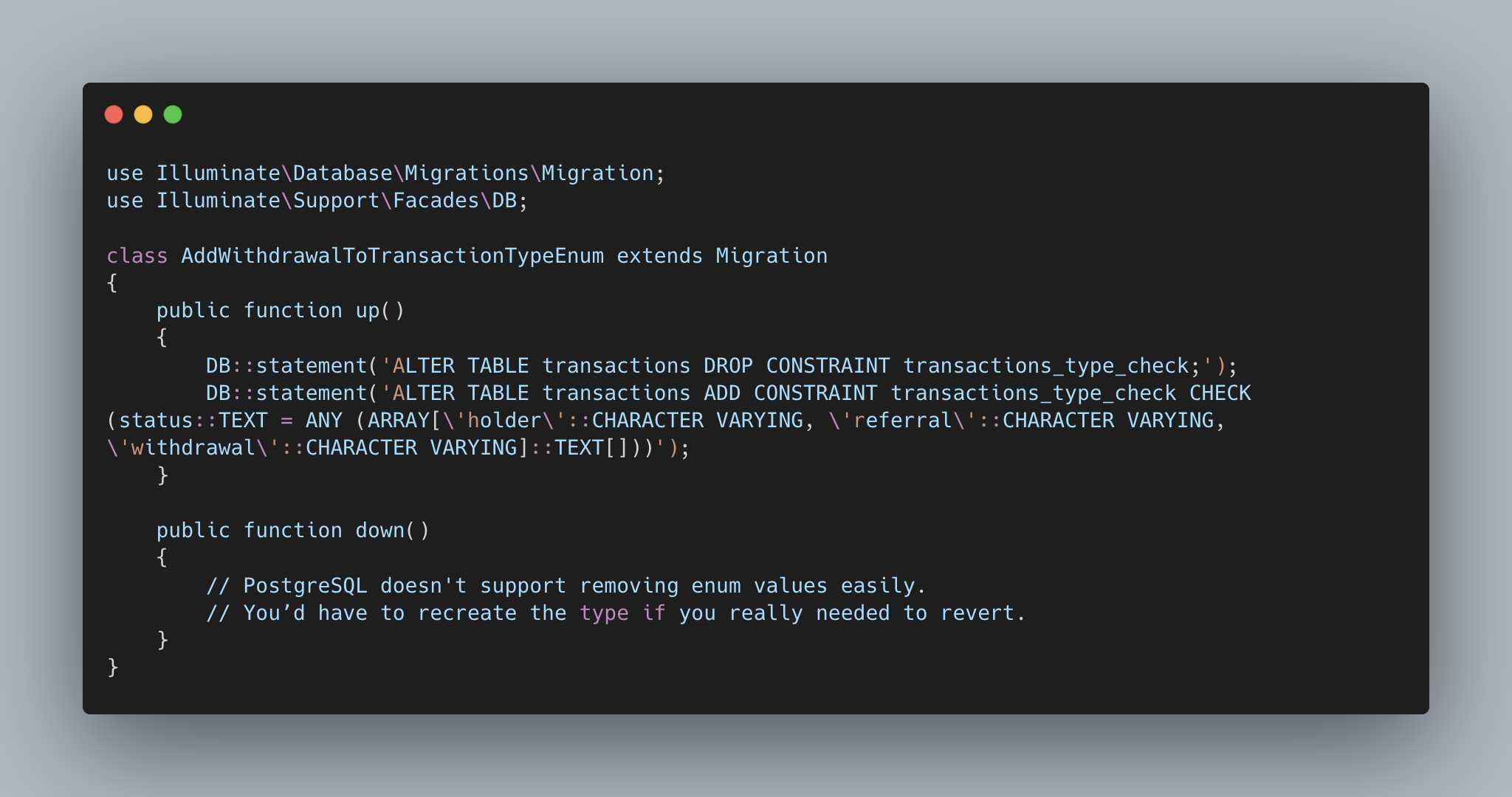1512x797 pixels.
Task: Click the 'withdrawal' string value
Action: 193,448
